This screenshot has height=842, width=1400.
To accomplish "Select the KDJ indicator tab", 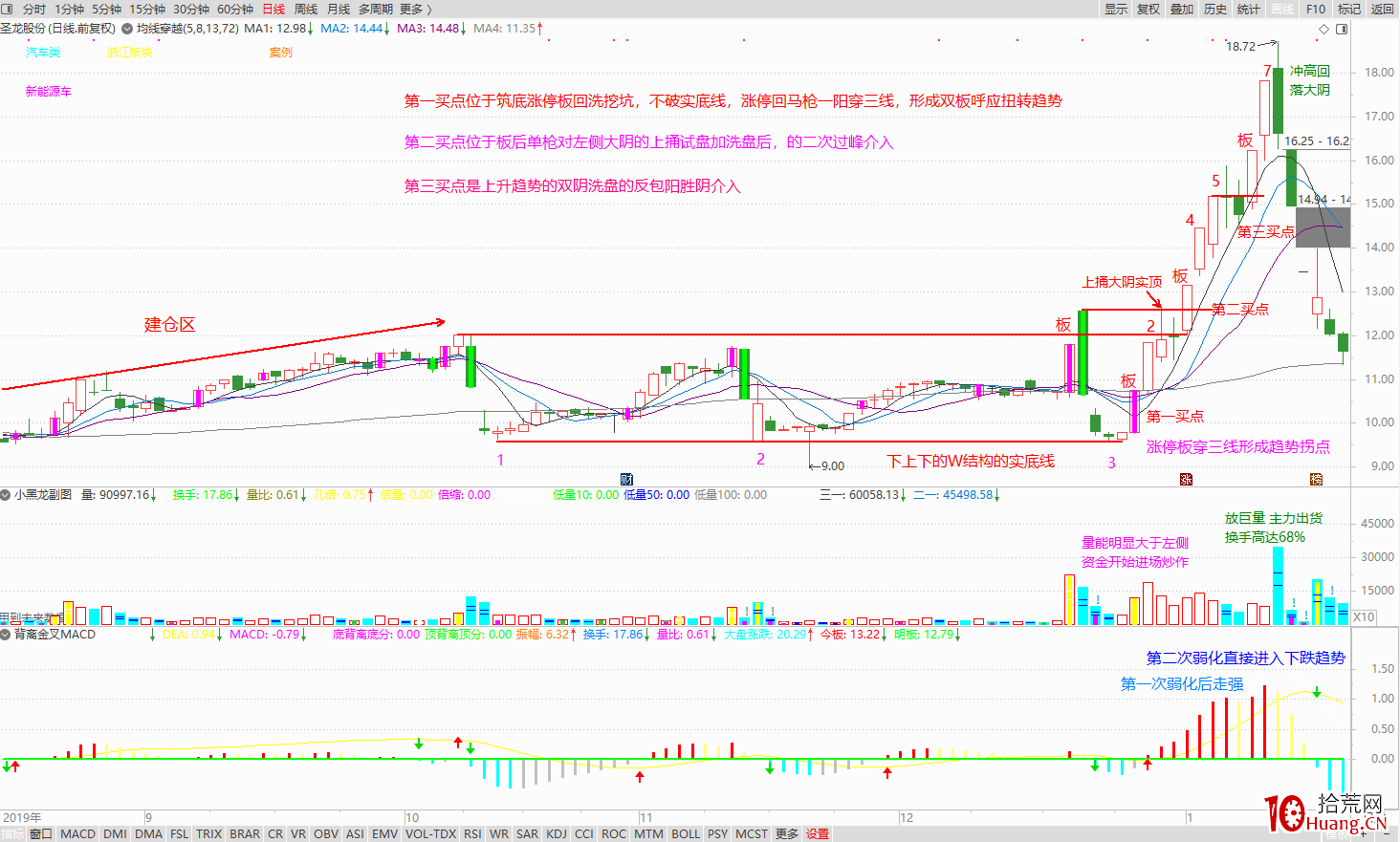I will [x=557, y=833].
